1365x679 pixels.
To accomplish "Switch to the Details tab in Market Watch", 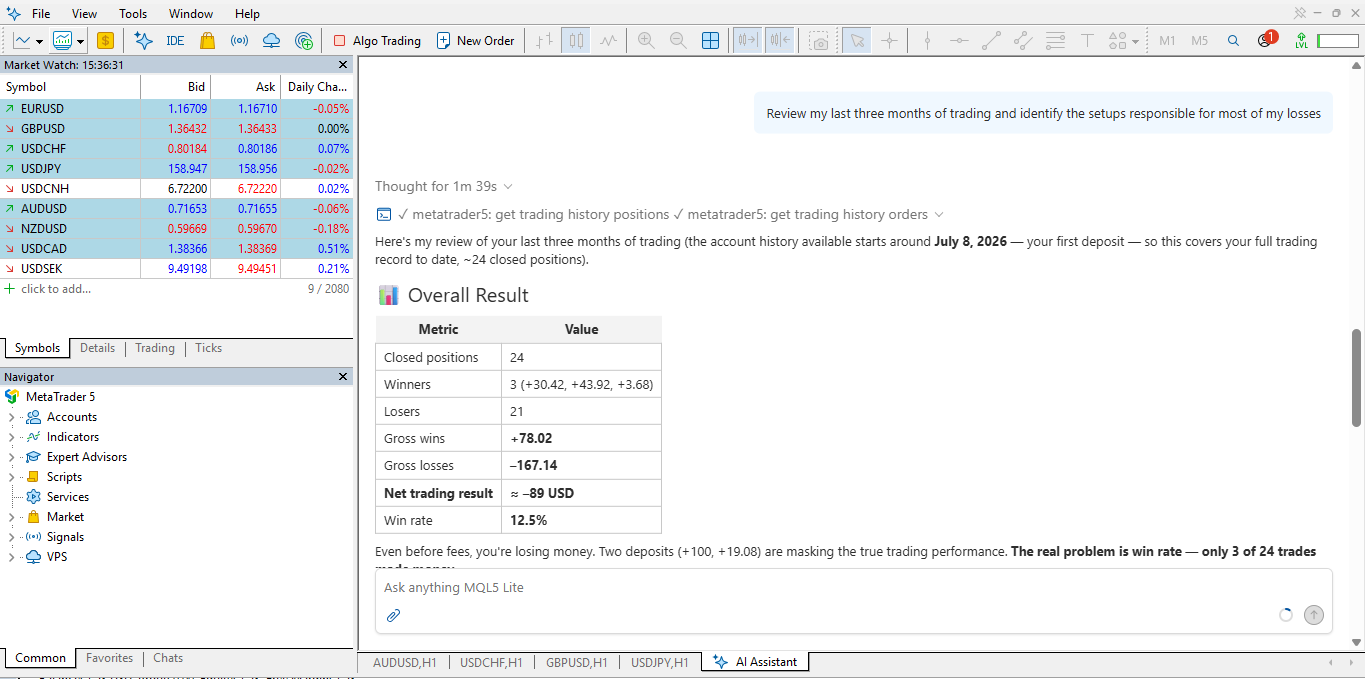I will 98,348.
